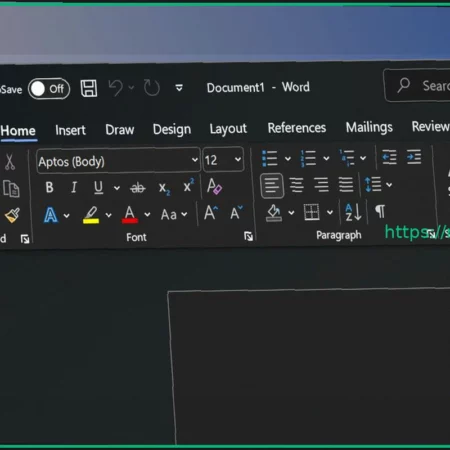The height and width of the screenshot is (450, 450).
Task: Switch to the Layout ribbon tab
Action: pyautogui.click(x=228, y=129)
